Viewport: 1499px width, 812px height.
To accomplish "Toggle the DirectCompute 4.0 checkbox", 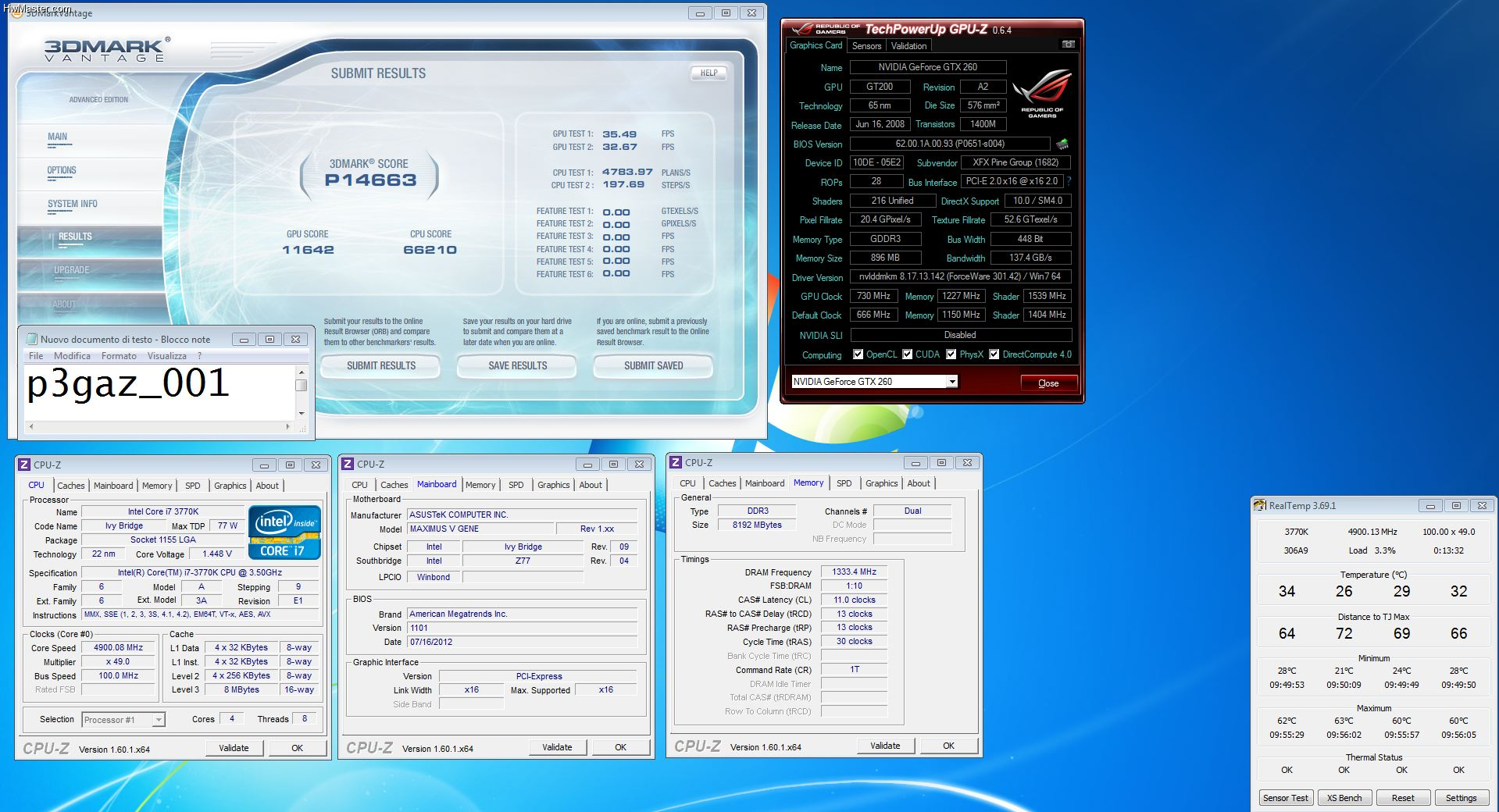I will tap(994, 354).
